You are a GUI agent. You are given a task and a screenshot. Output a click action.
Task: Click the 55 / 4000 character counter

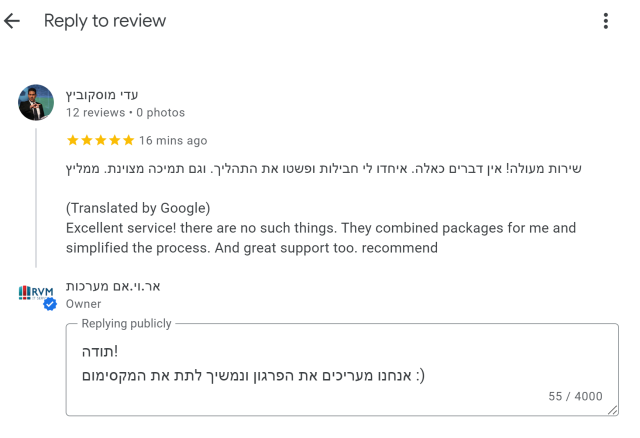click(575, 396)
